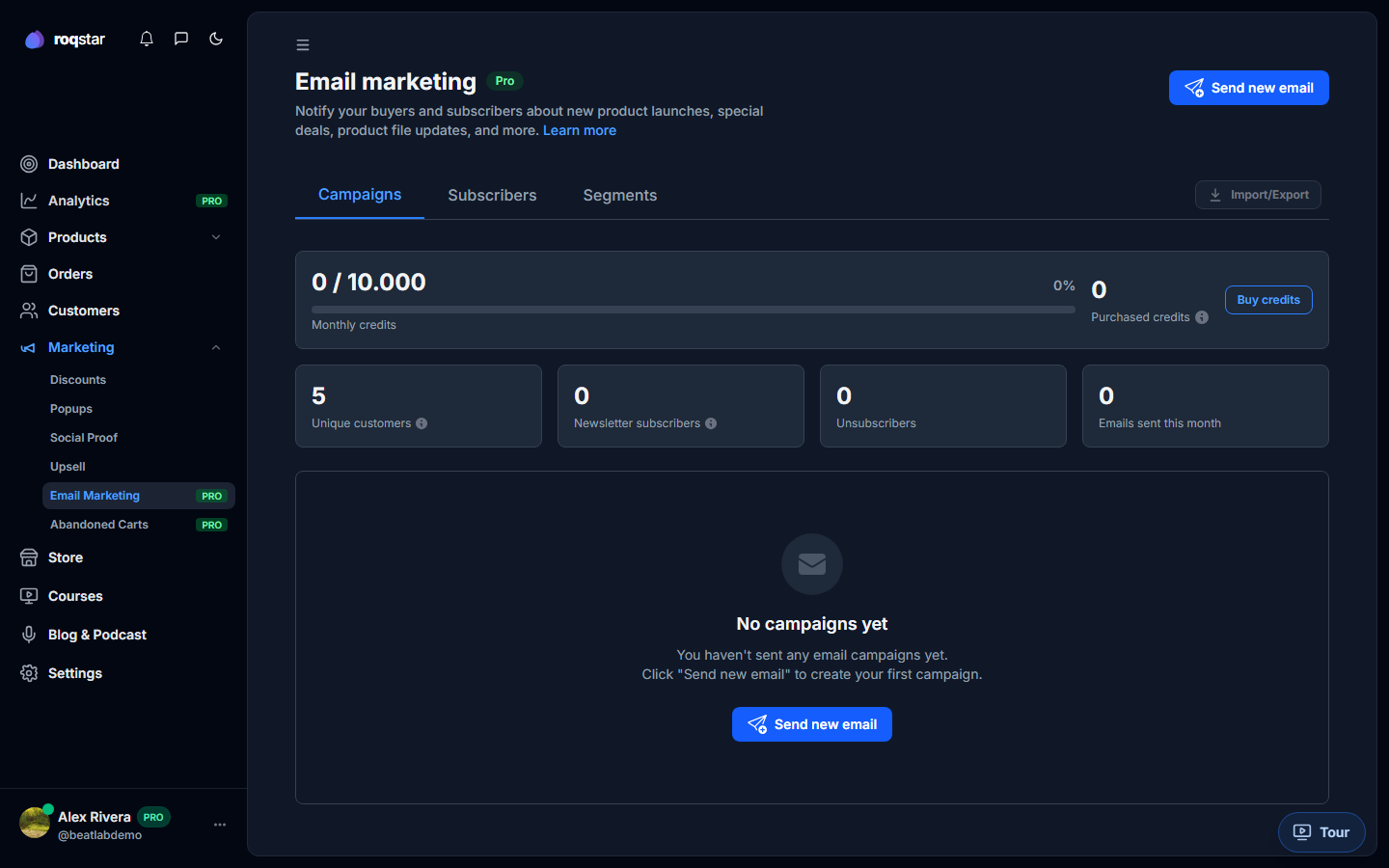Viewport: 1389px width, 868px height.
Task: Click the Import/Export button
Action: coord(1258,195)
